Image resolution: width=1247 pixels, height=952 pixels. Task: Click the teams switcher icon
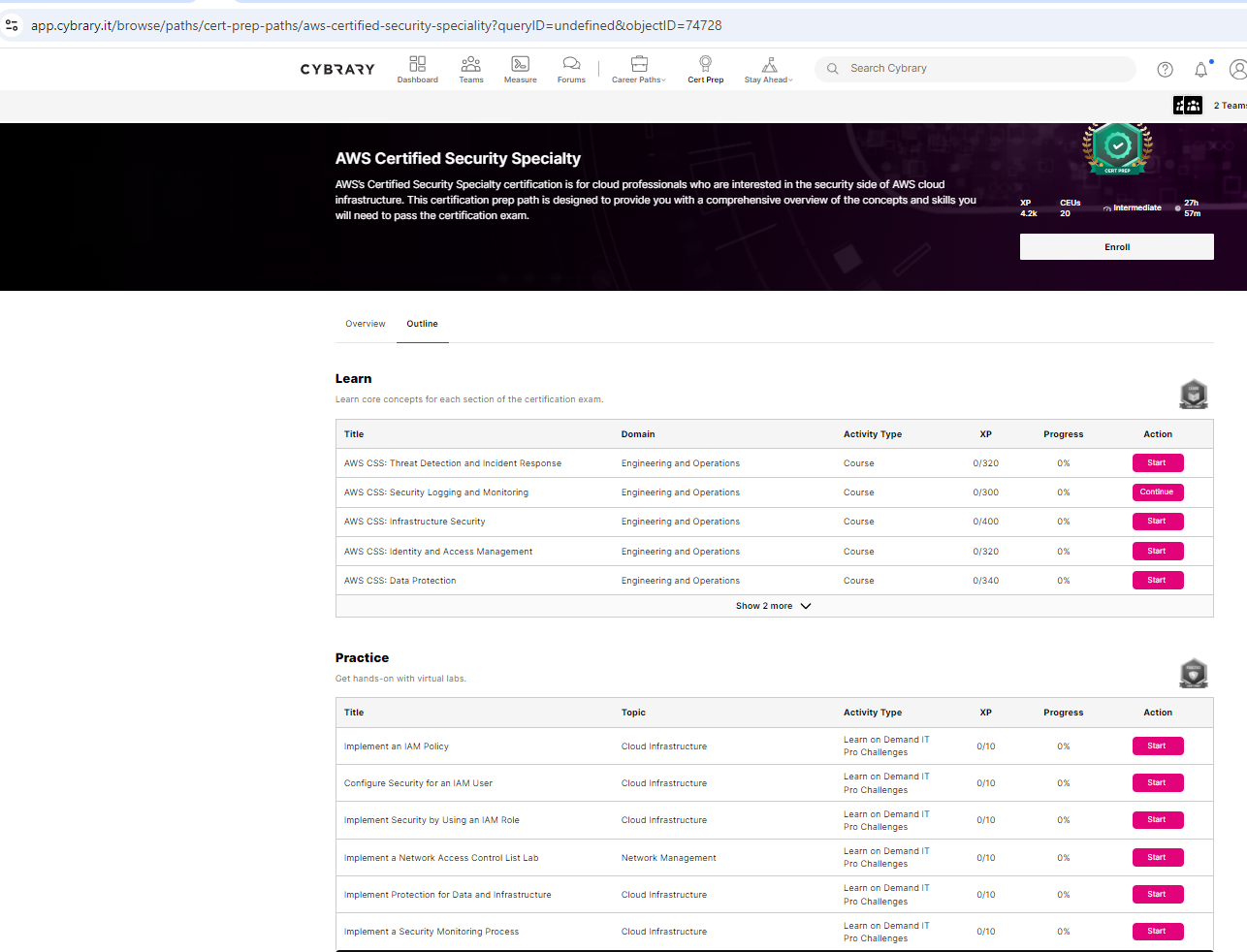point(1187,106)
